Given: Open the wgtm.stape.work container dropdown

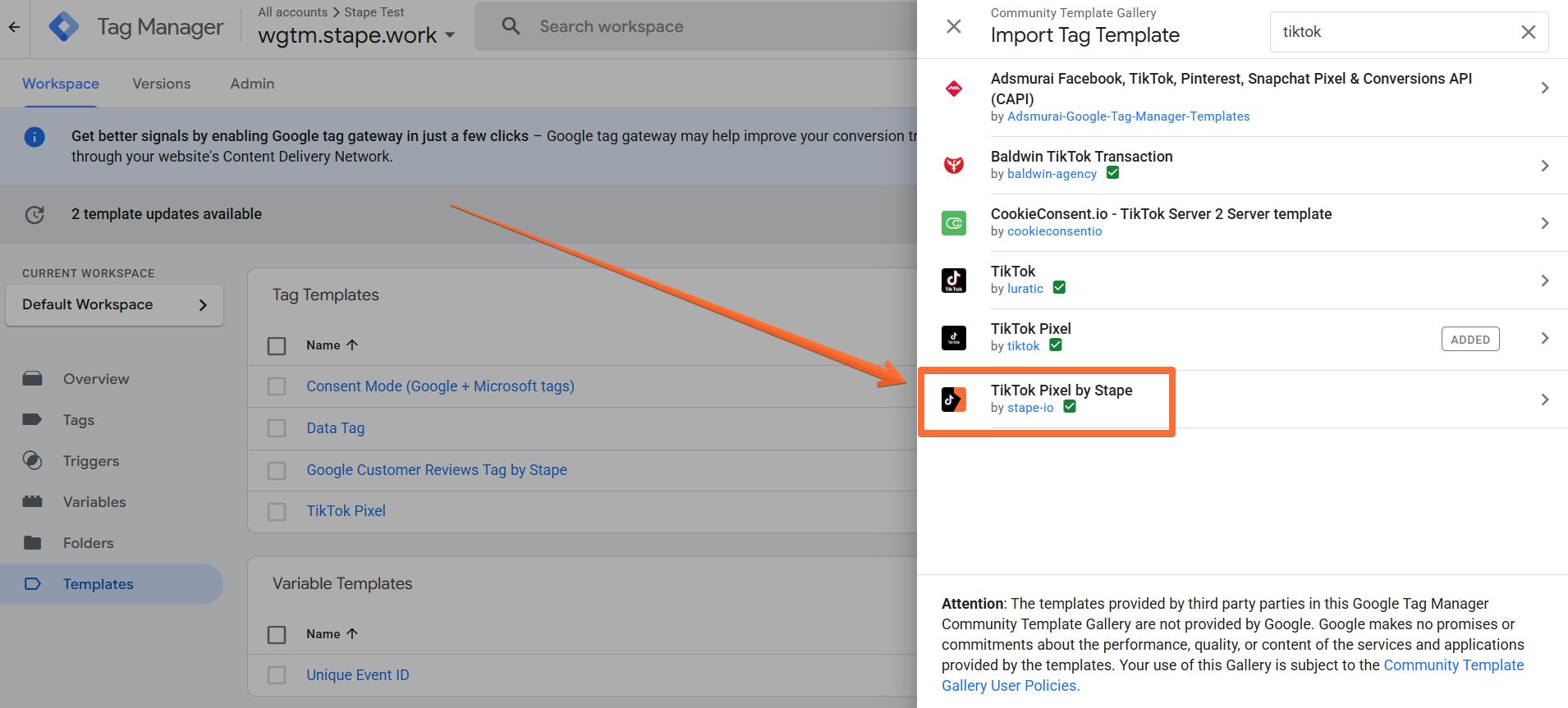Looking at the screenshot, I should [356, 35].
